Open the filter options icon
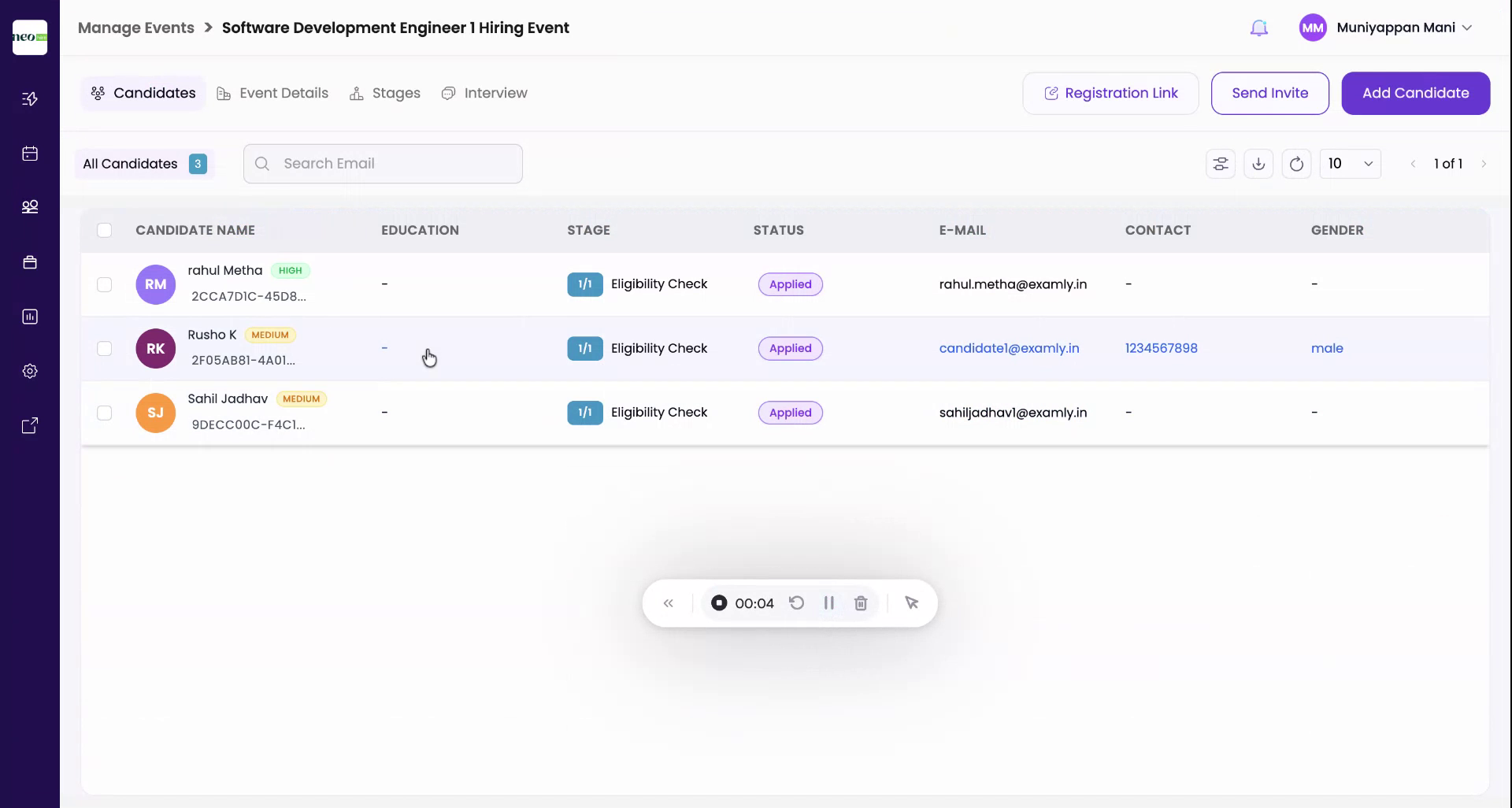This screenshot has height=808, width=1512. point(1221,163)
